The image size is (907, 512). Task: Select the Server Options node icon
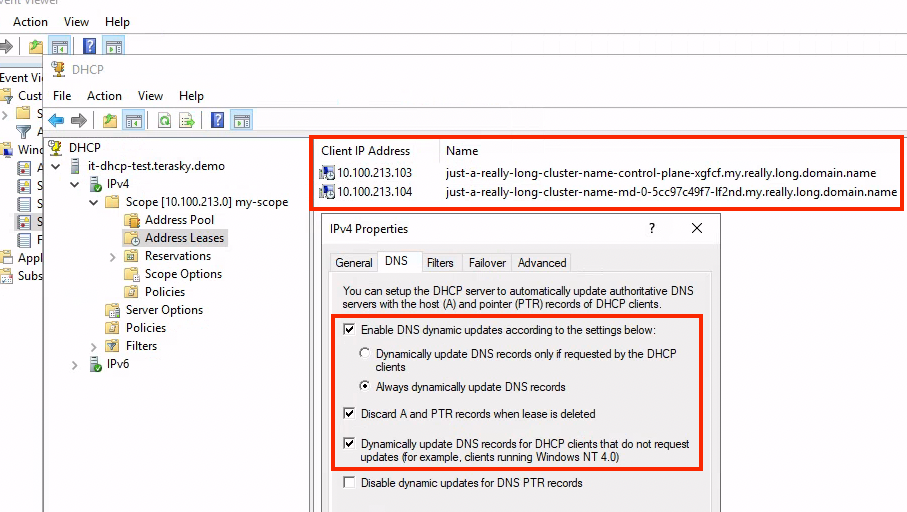click(x=113, y=310)
